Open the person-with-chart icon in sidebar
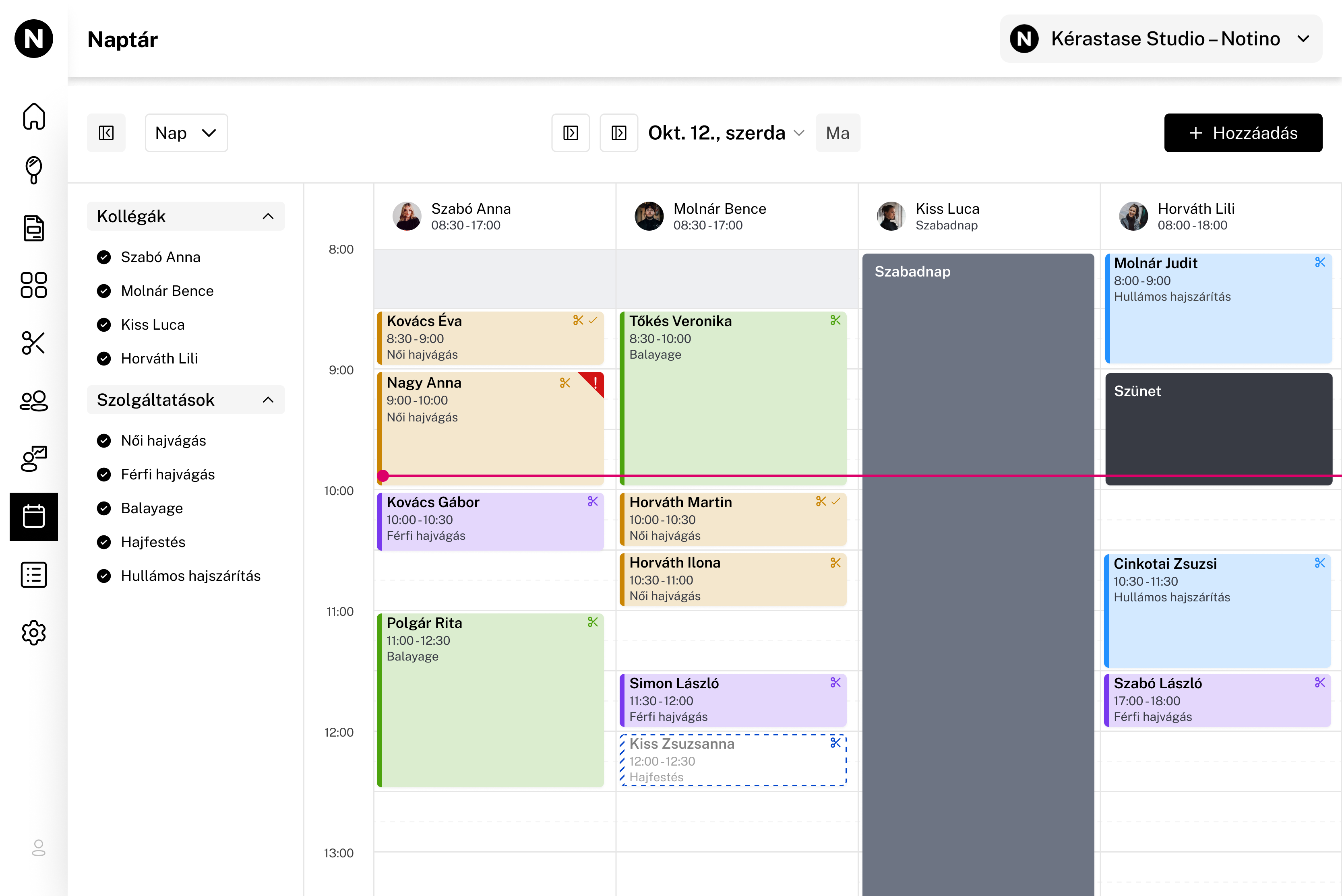The height and width of the screenshot is (896, 1342). [x=34, y=458]
